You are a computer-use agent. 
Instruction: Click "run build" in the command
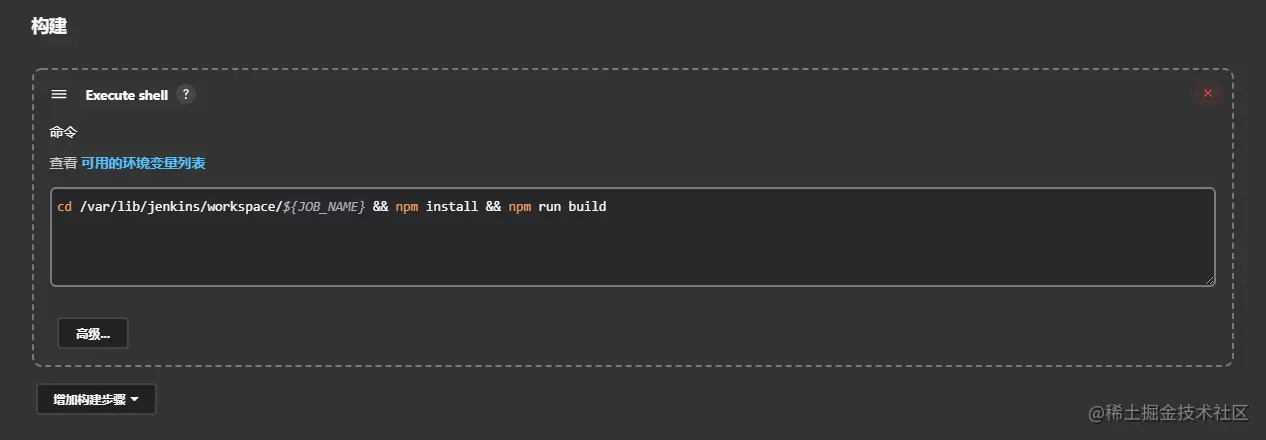[x=572, y=207]
